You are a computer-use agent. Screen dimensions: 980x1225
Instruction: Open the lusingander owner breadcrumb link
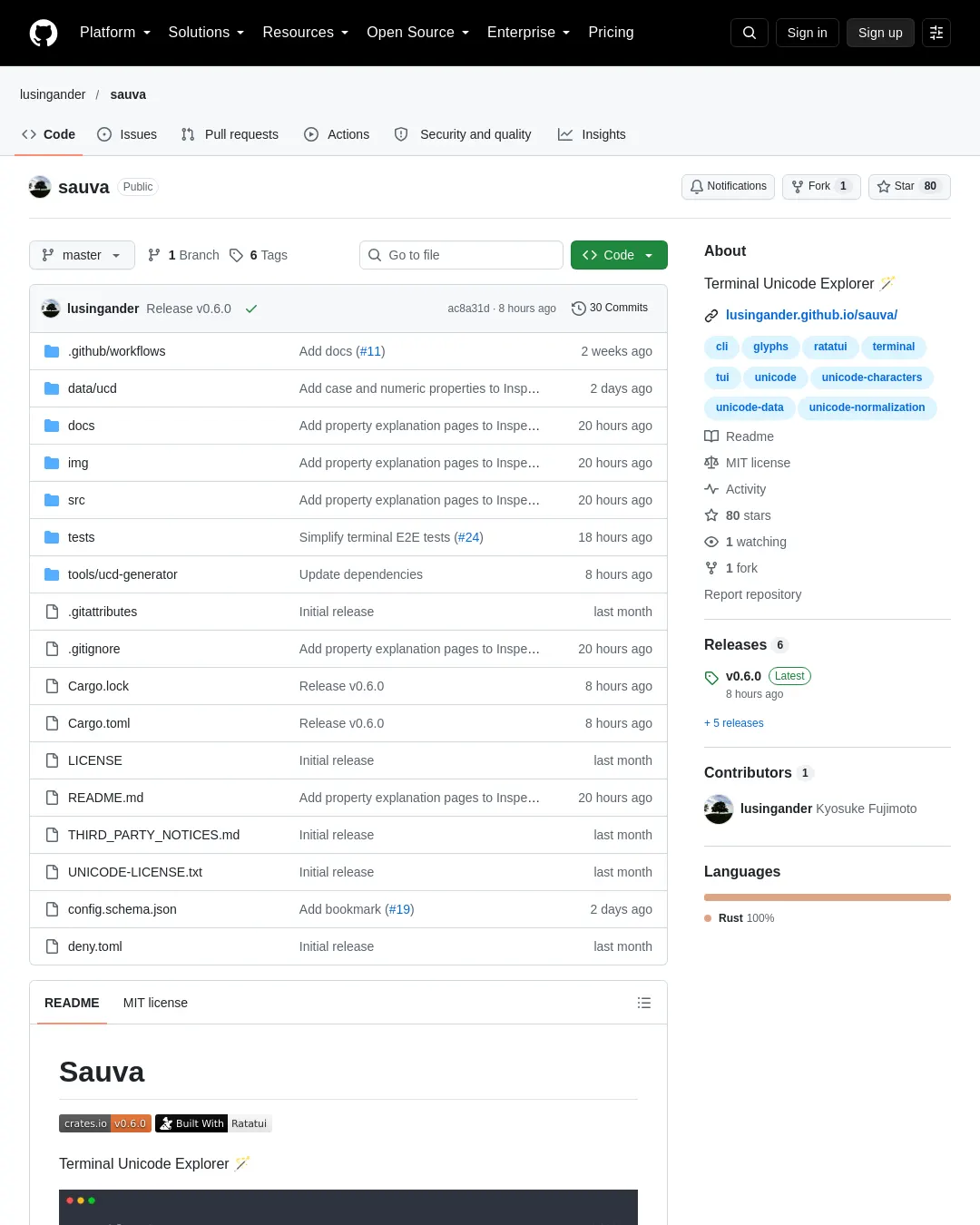tap(53, 94)
